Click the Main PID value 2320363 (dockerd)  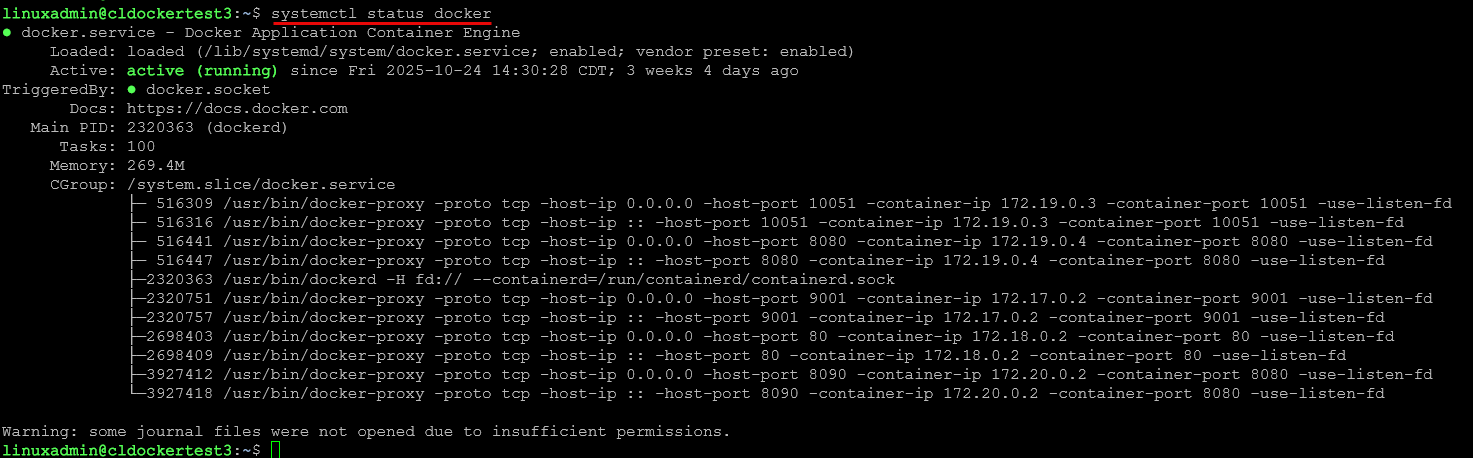(x=207, y=128)
